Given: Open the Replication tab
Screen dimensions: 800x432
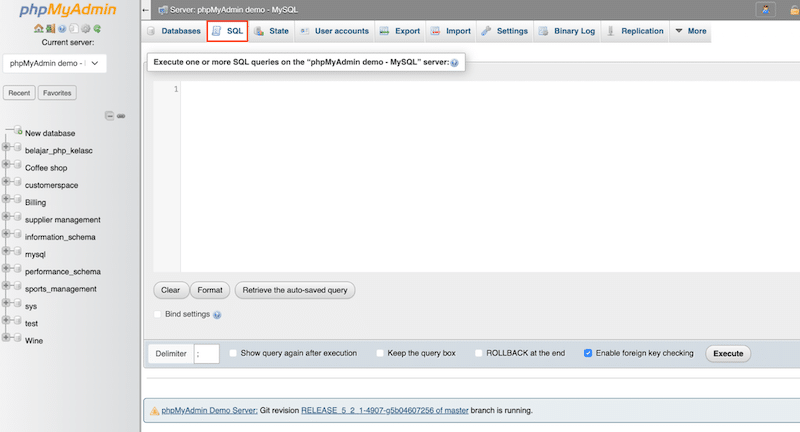Looking at the screenshot, I should (635, 31).
